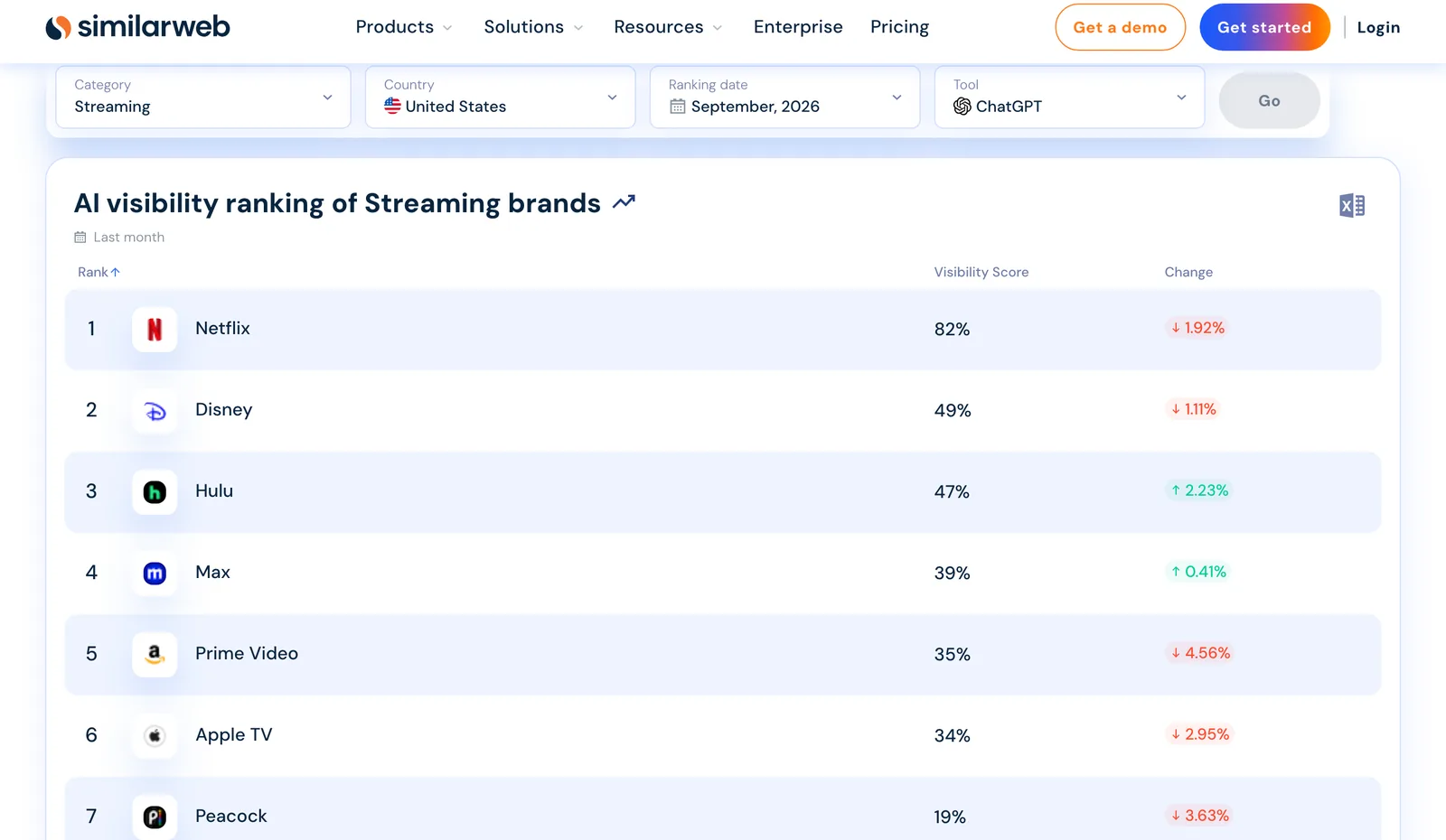Open the Country dropdown
1446x840 pixels.
click(x=501, y=97)
